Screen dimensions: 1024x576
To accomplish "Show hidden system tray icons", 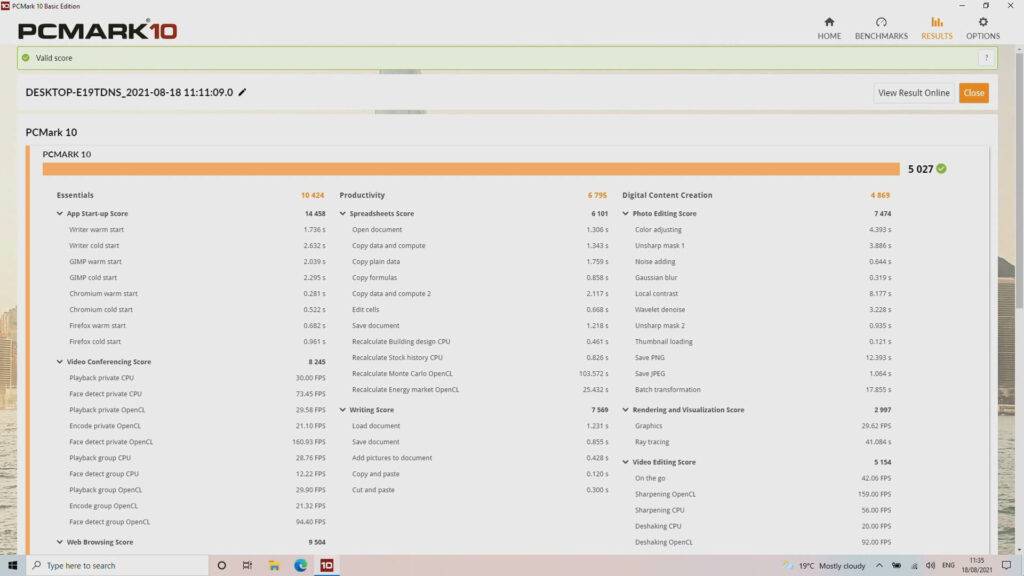I will click(x=879, y=566).
